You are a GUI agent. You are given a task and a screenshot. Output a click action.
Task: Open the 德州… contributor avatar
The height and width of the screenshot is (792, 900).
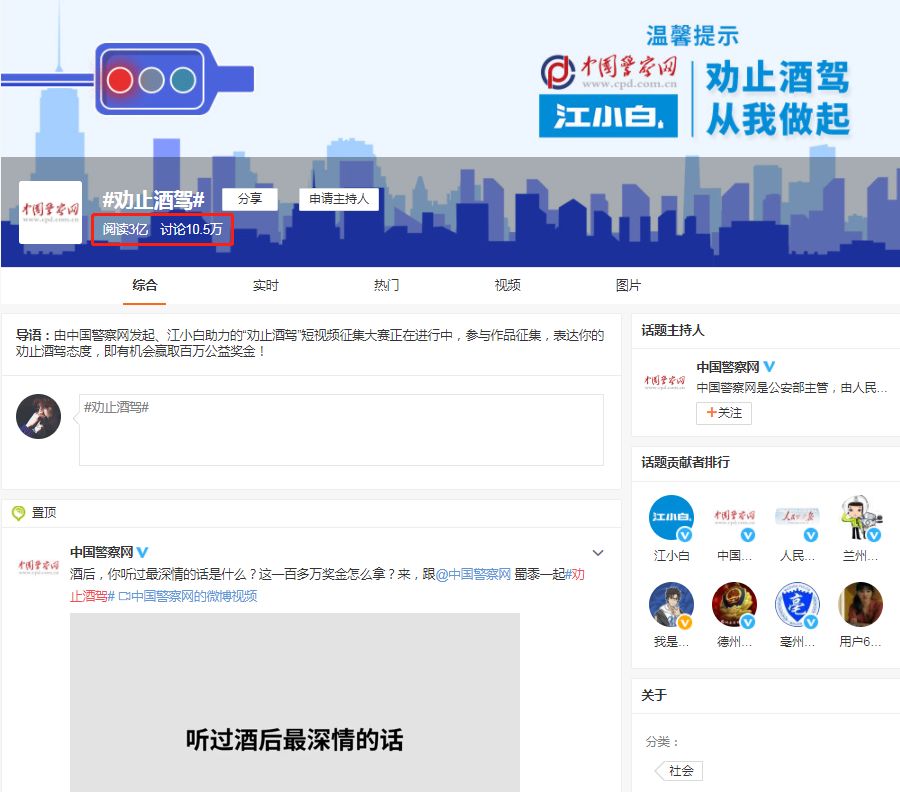pos(734,604)
